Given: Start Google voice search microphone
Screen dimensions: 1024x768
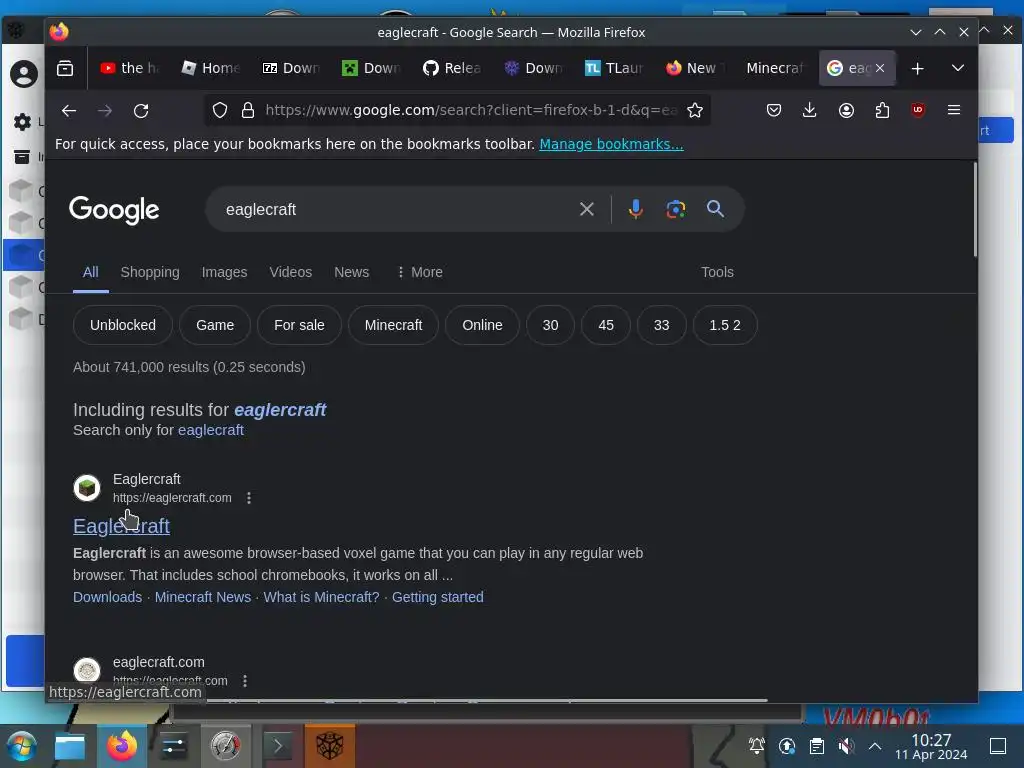Looking at the screenshot, I should click(635, 209).
